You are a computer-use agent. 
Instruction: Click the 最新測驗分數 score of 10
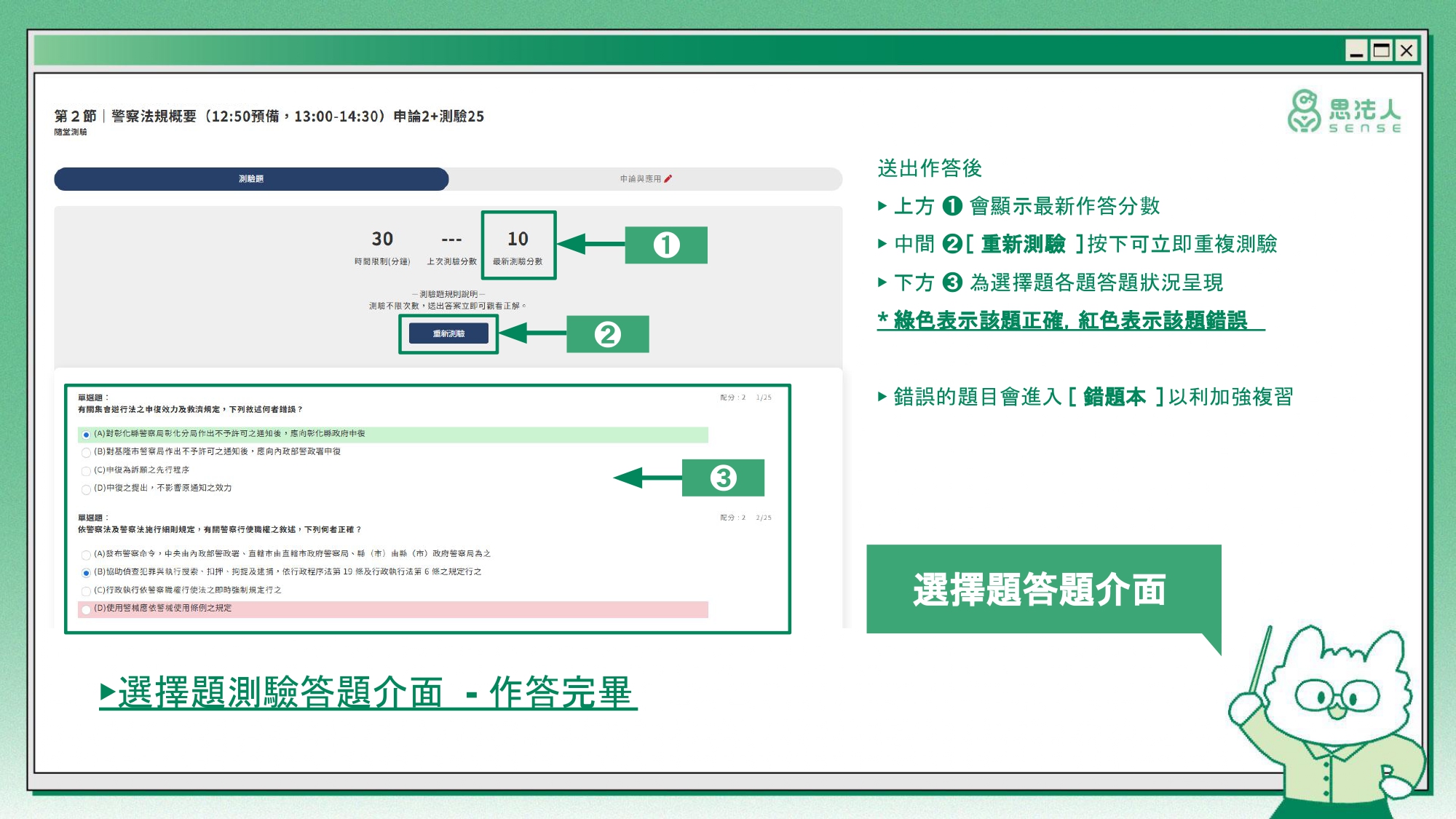pos(518,239)
